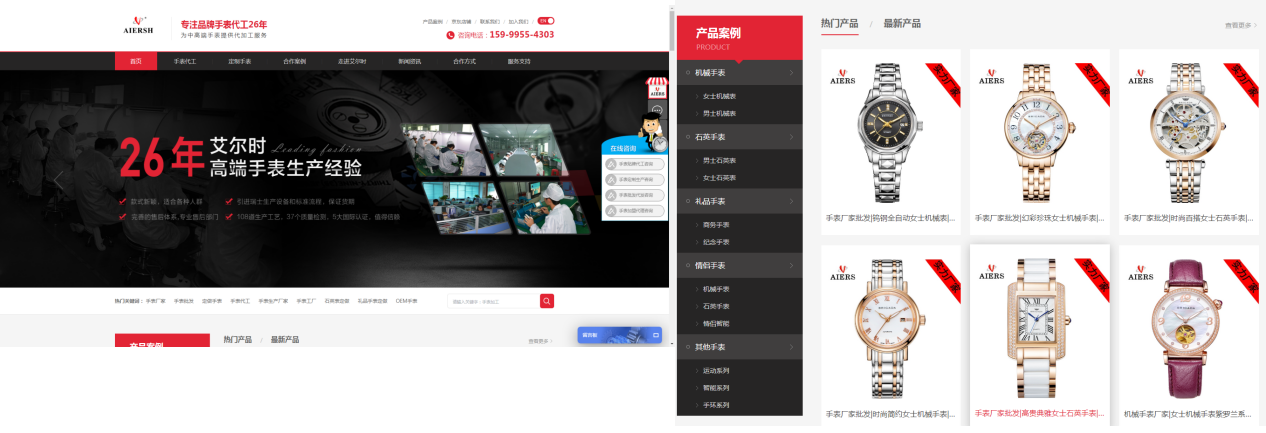Expand the 石英手表 category chevron
This screenshot has width=1266, height=433.
[791, 137]
